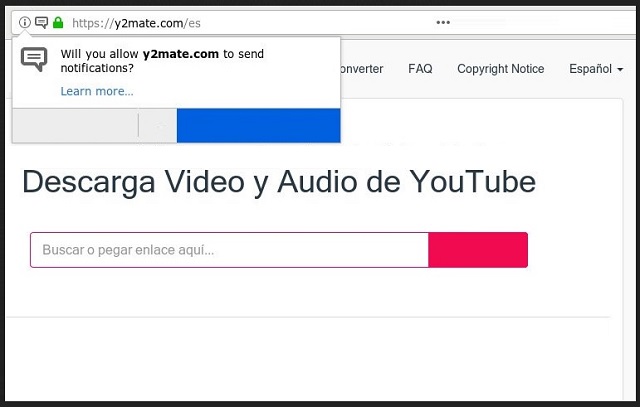Image resolution: width=640 pixels, height=407 pixels.
Task: Open the page actions three-dots menu
Action: 443,22
